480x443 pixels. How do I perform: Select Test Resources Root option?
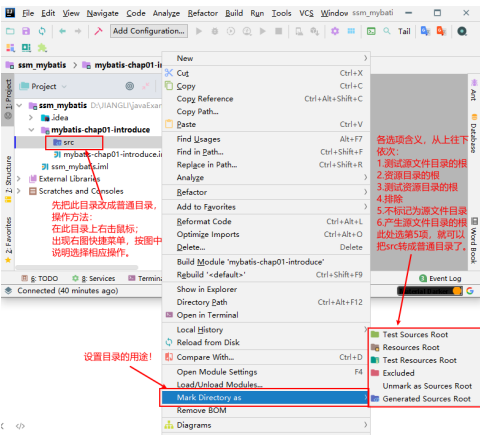[x=425, y=360]
